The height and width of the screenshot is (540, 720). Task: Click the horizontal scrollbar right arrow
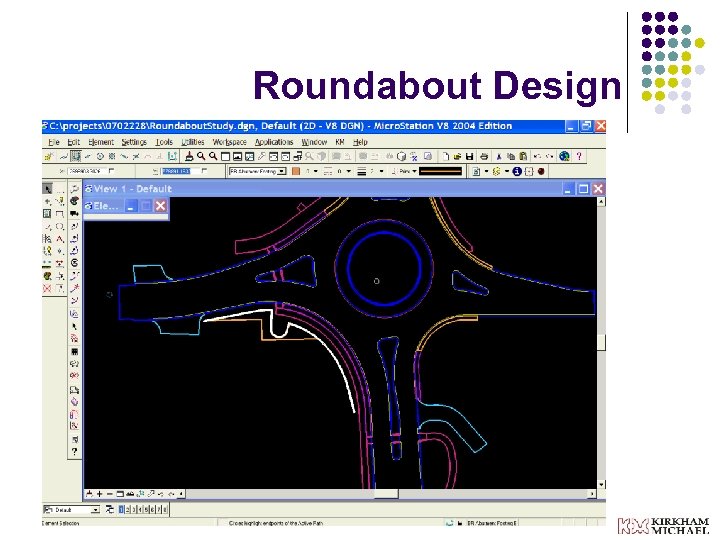[x=592, y=494]
